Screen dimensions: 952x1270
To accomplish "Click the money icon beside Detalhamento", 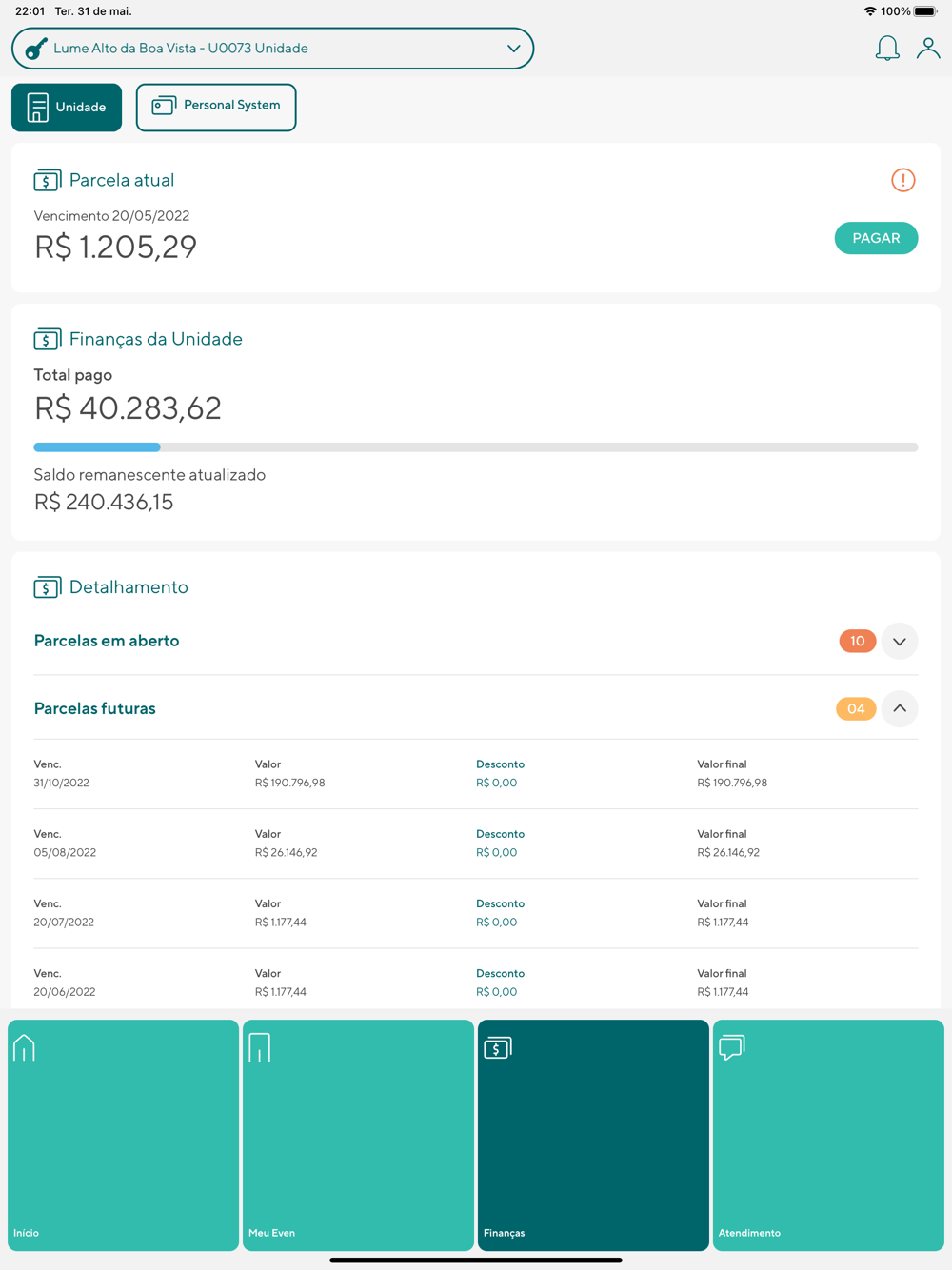I will [x=47, y=587].
